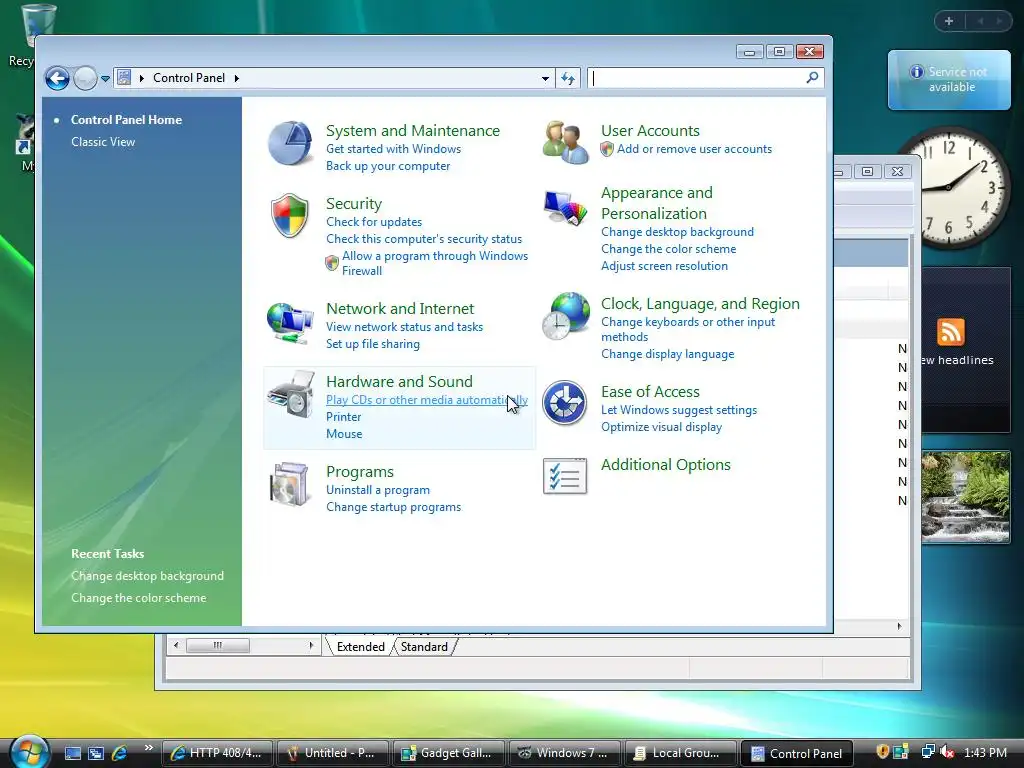Expand the arrow before Control Panel breadcrumb
Image resolution: width=1024 pixels, height=768 pixels.
click(x=142, y=78)
